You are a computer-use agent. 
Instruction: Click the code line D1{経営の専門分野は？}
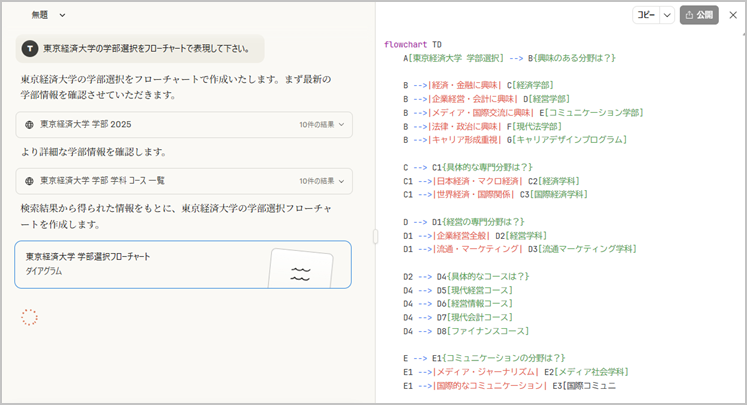464,222
